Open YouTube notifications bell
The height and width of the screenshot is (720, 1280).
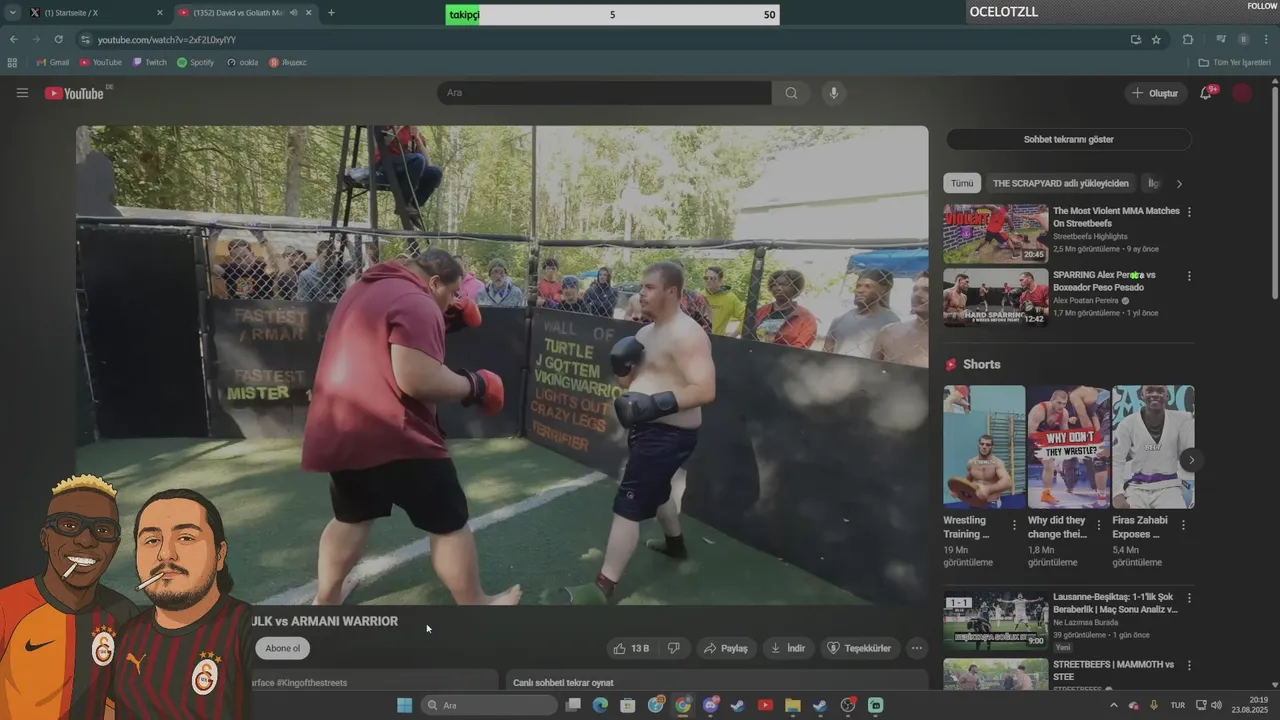pos(1206,93)
